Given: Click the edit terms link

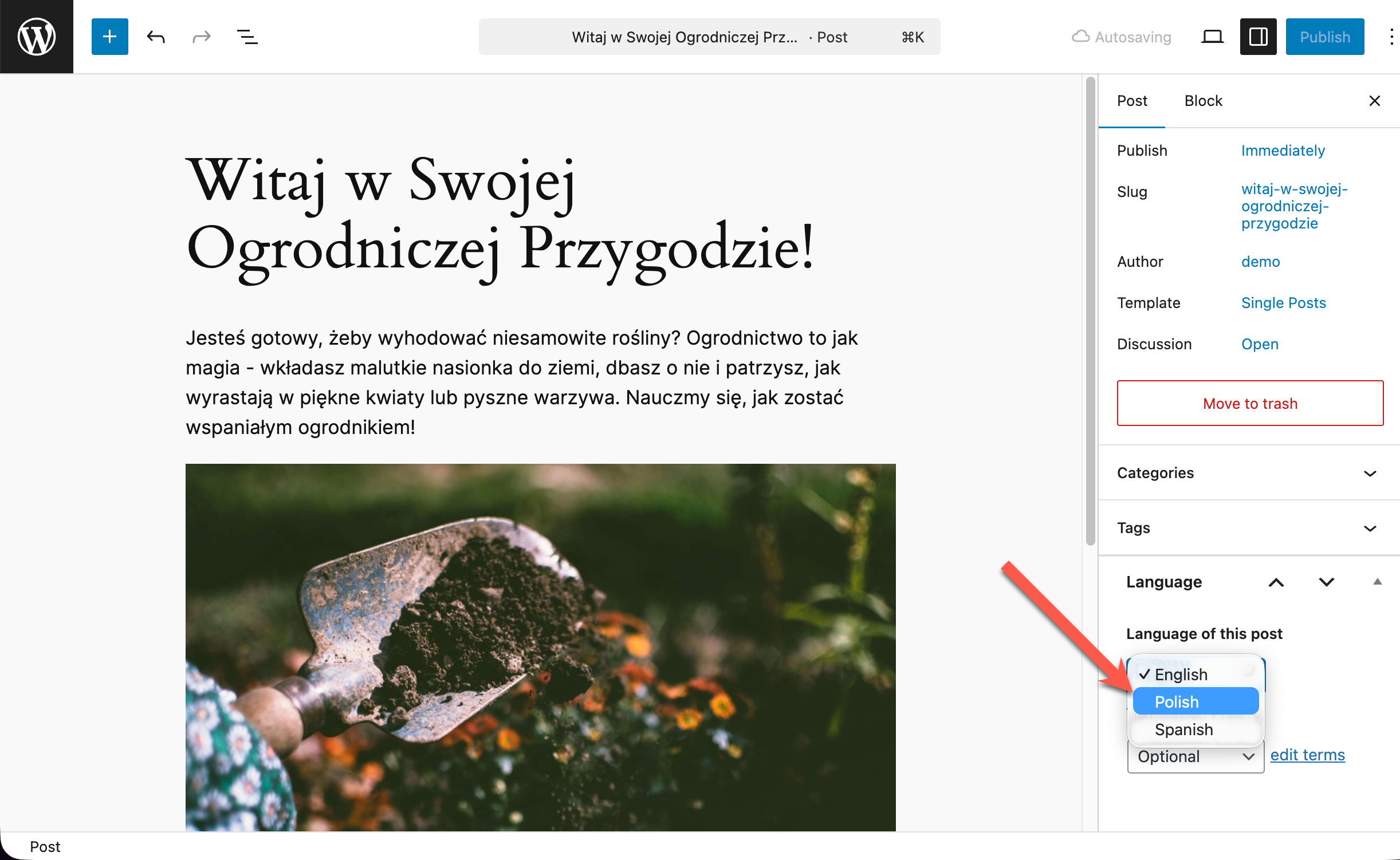Looking at the screenshot, I should tap(1307, 755).
